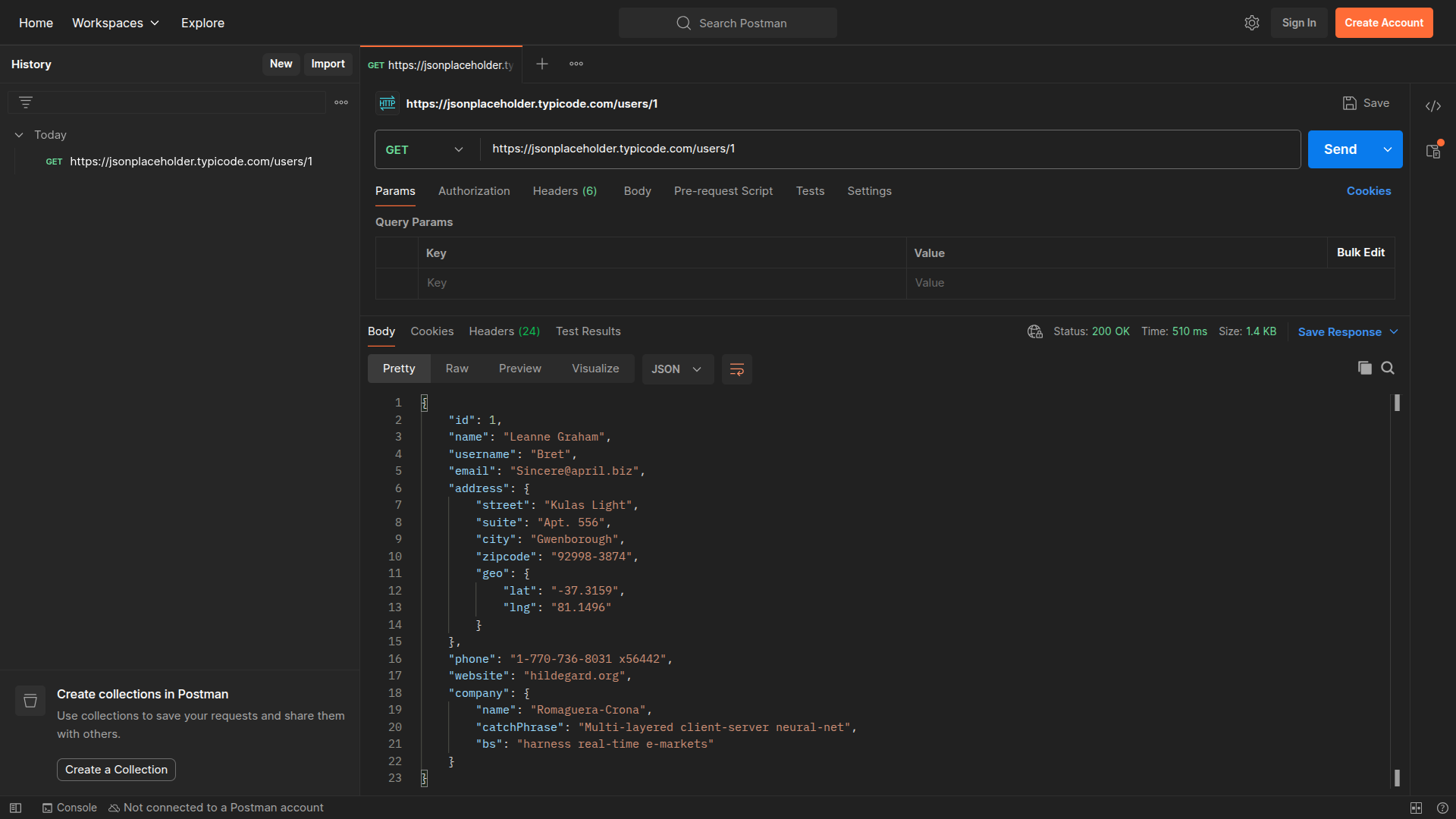This screenshot has width=1456, height=819.
Task: Open the request Body tab
Action: click(x=638, y=191)
